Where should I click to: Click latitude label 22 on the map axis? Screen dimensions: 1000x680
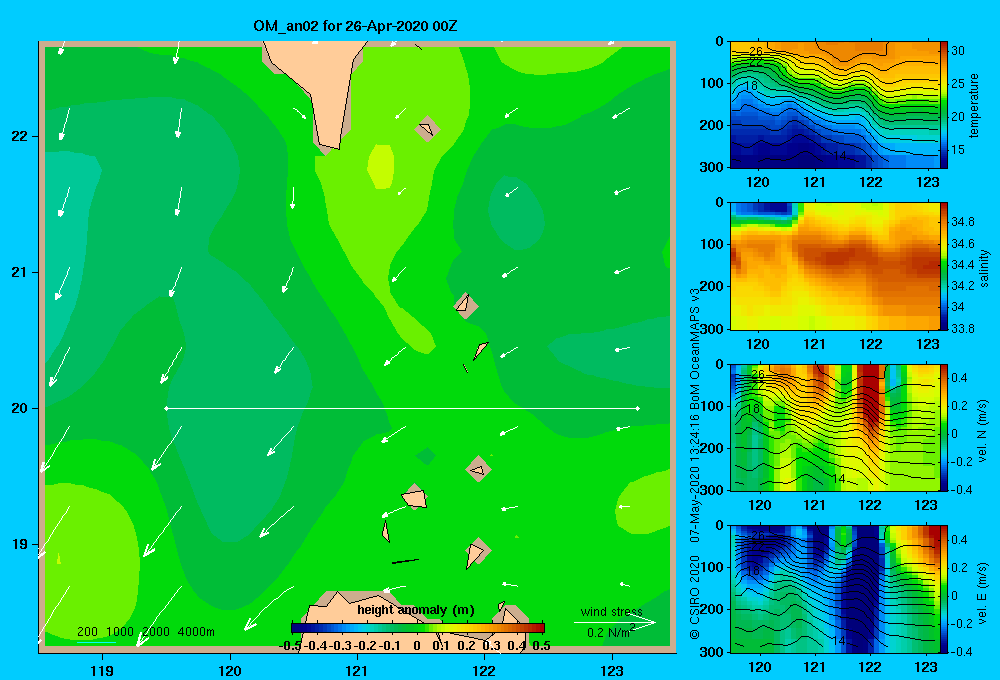point(19,136)
